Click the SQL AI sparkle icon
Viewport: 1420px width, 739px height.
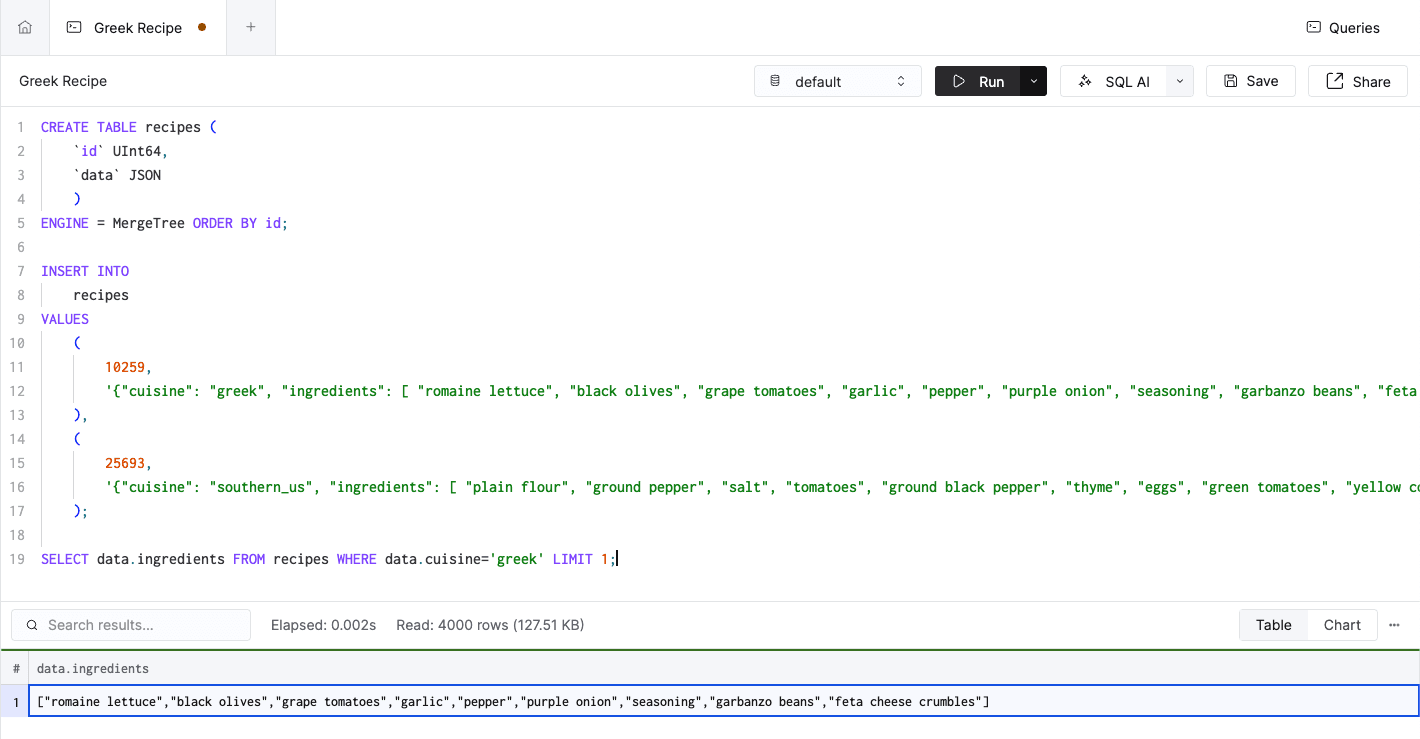[1085, 82]
